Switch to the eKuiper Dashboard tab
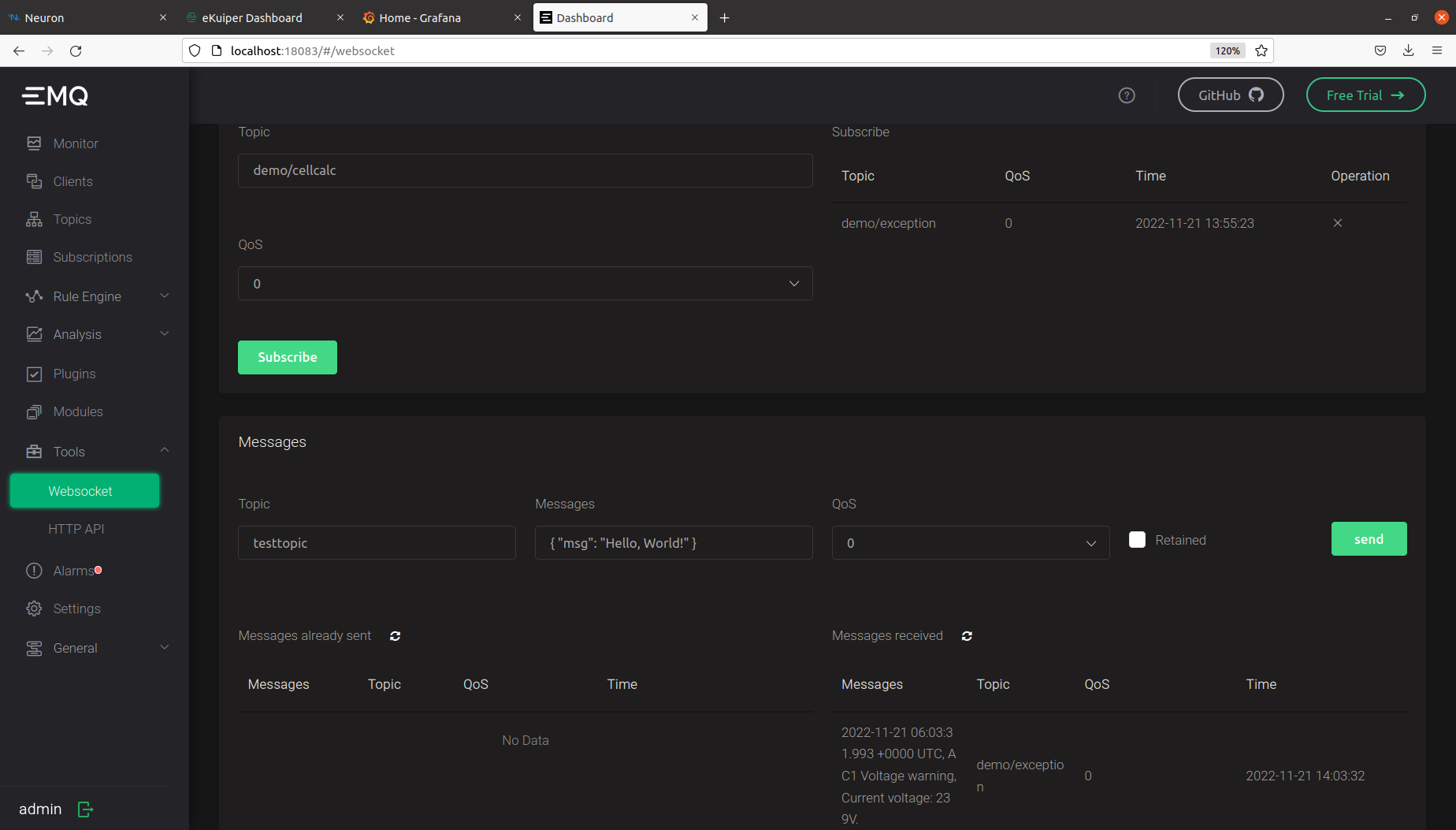This screenshot has width=1456, height=830. click(x=266, y=17)
